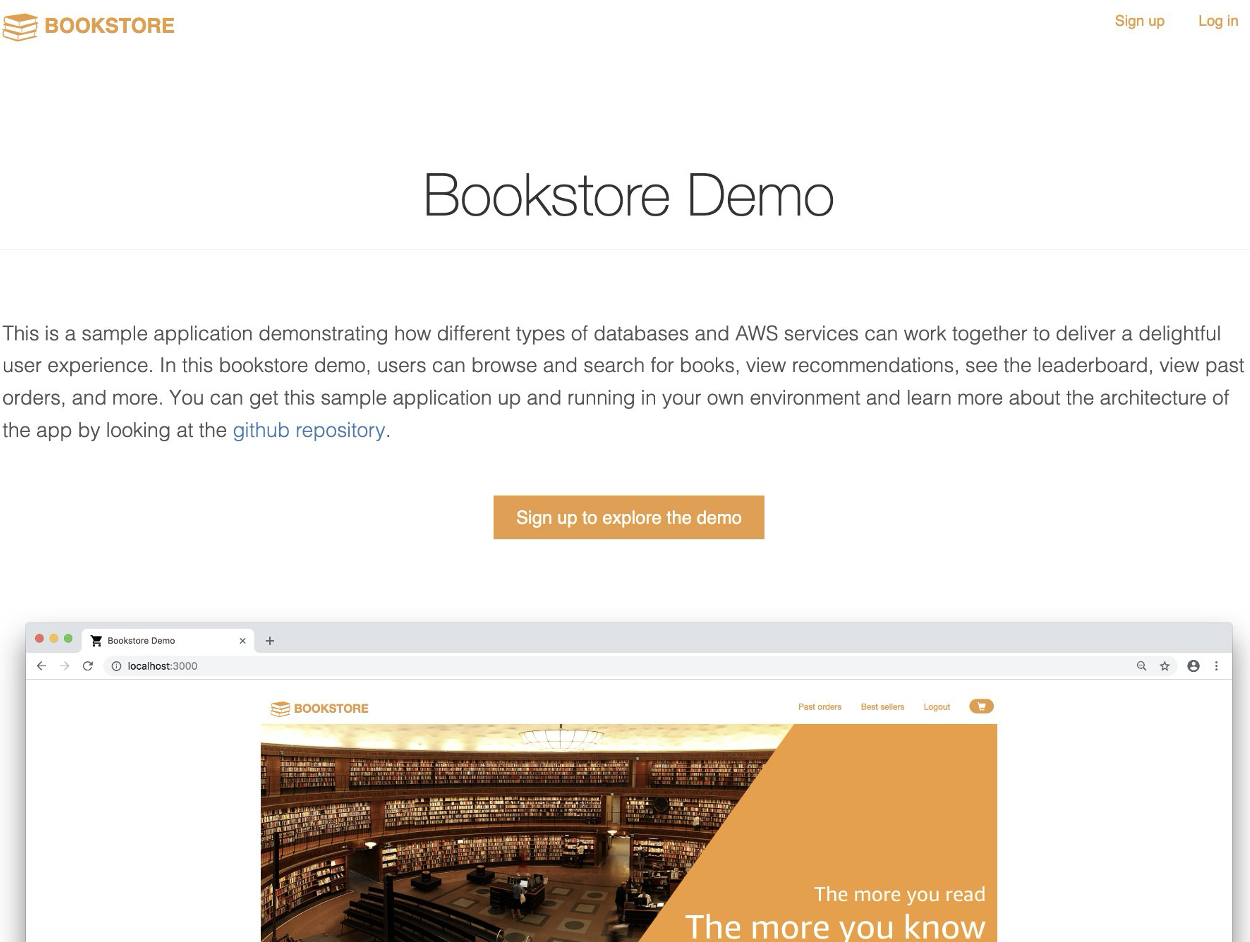This screenshot has height=942, width=1250.
Task: Click Best sellers in the demo navigation
Action: tap(882, 707)
